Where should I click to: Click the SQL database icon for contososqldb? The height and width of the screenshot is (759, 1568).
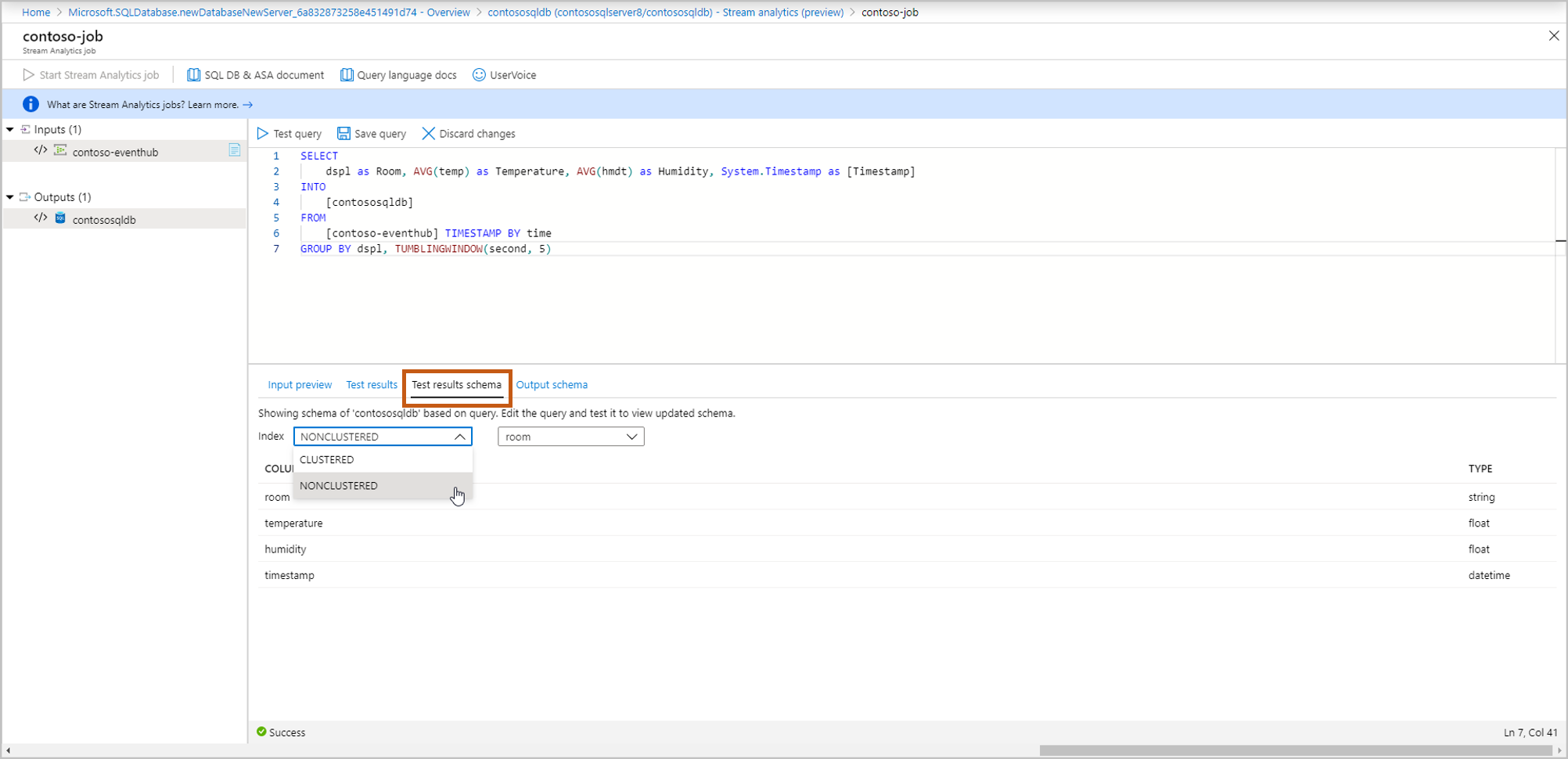pyautogui.click(x=60, y=218)
